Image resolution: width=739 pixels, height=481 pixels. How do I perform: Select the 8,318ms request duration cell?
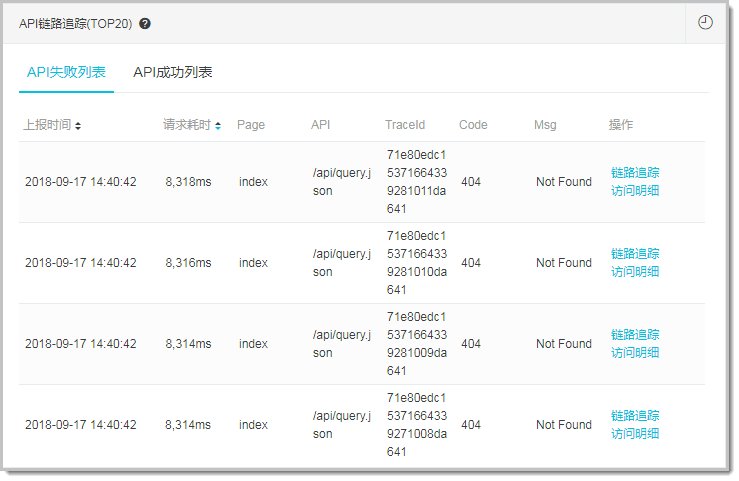(x=188, y=182)
